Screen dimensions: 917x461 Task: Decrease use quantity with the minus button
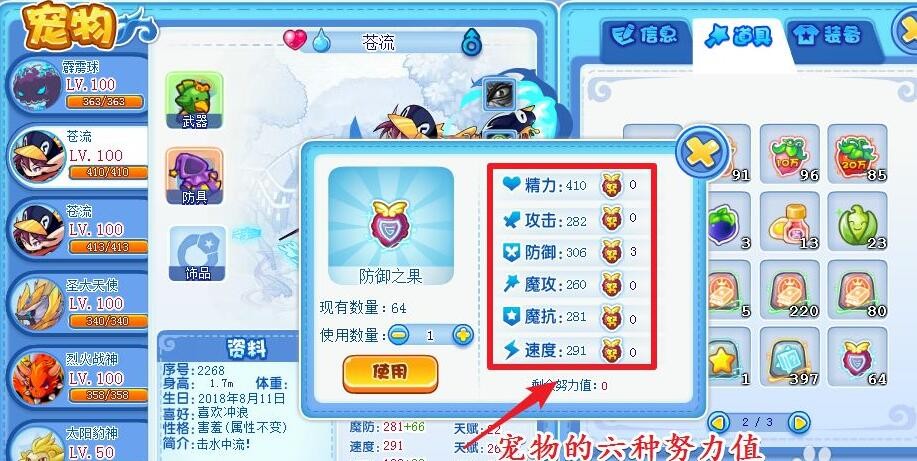tap(398, 335)
